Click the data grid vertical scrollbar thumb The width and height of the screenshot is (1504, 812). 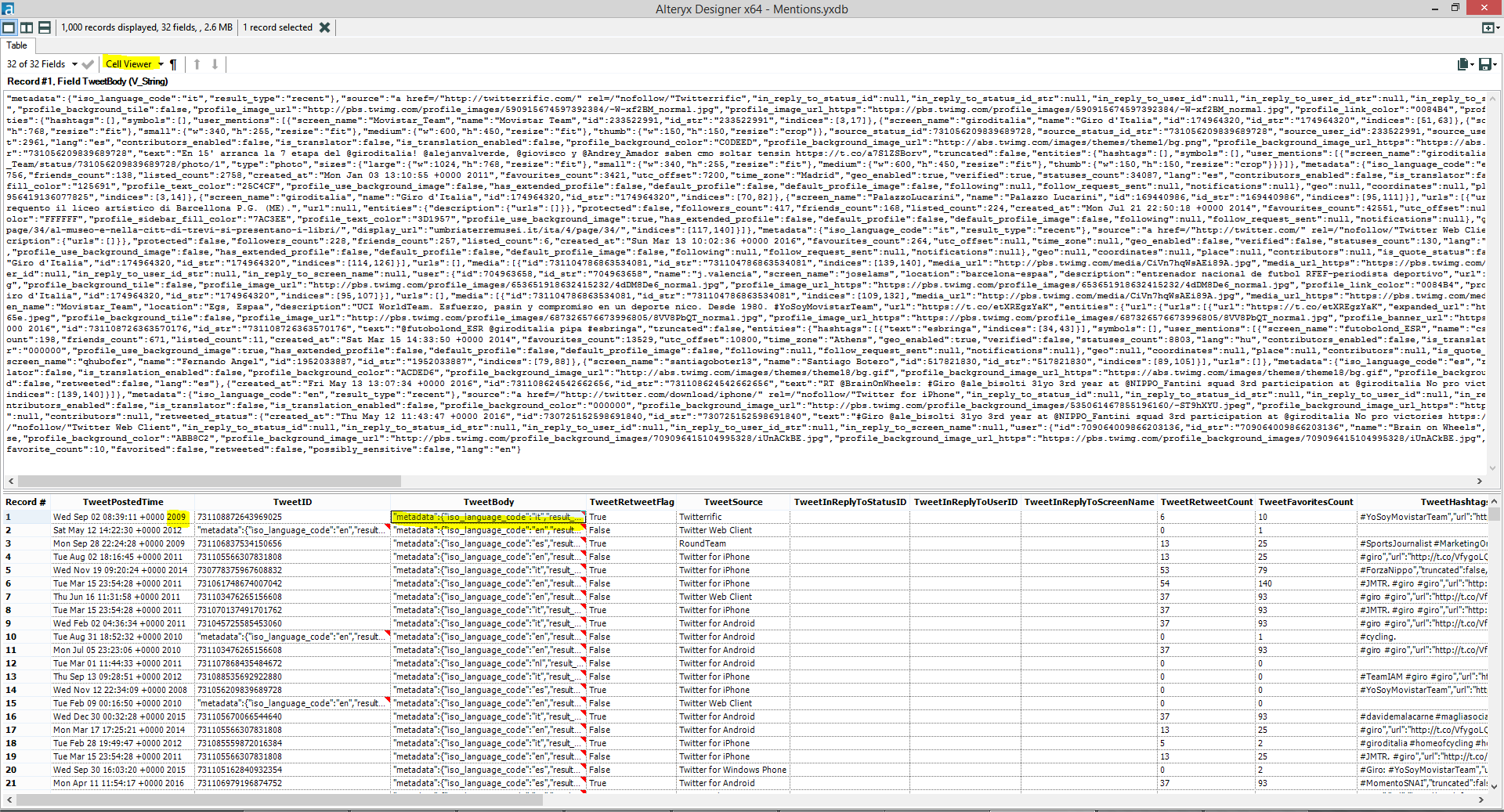click(x=1495, y=514)
